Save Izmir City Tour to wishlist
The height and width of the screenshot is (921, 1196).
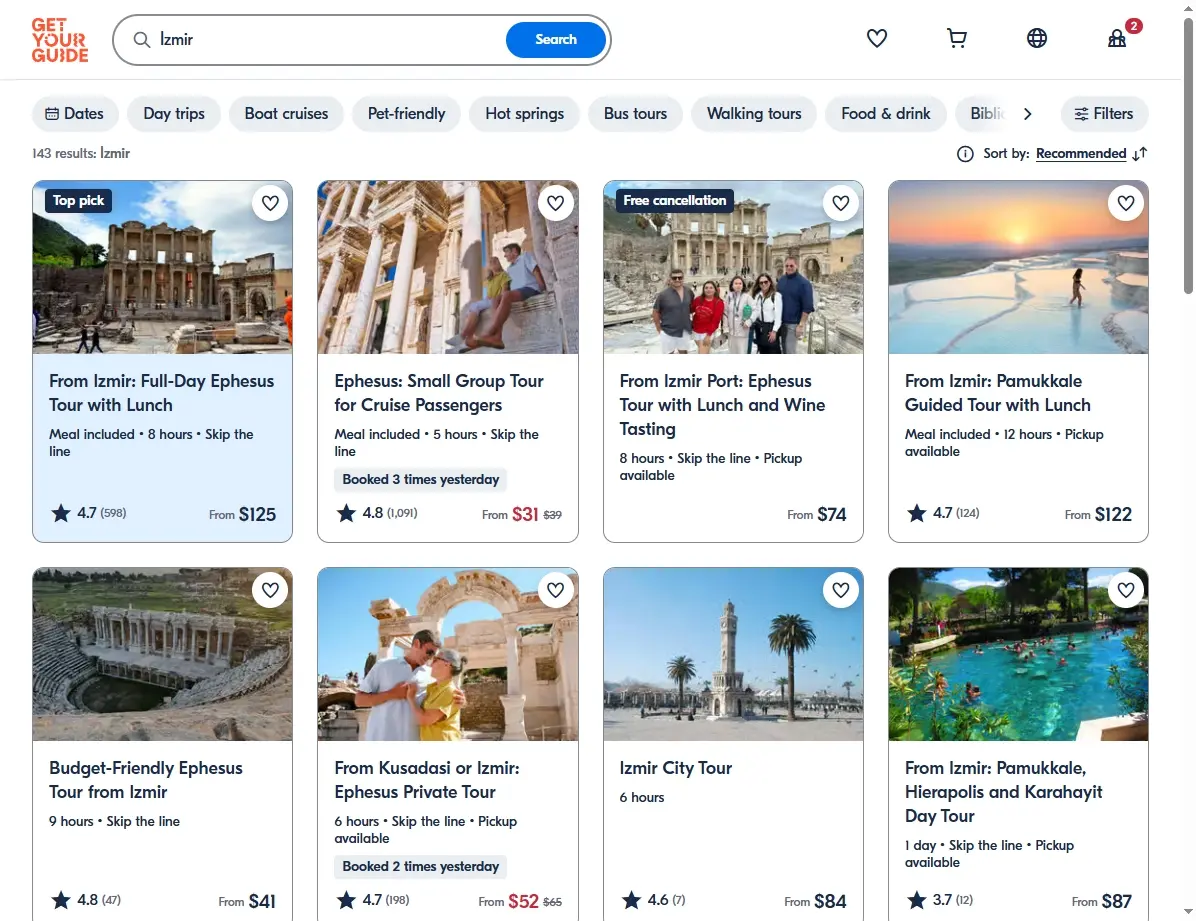(x=841, y=590)
